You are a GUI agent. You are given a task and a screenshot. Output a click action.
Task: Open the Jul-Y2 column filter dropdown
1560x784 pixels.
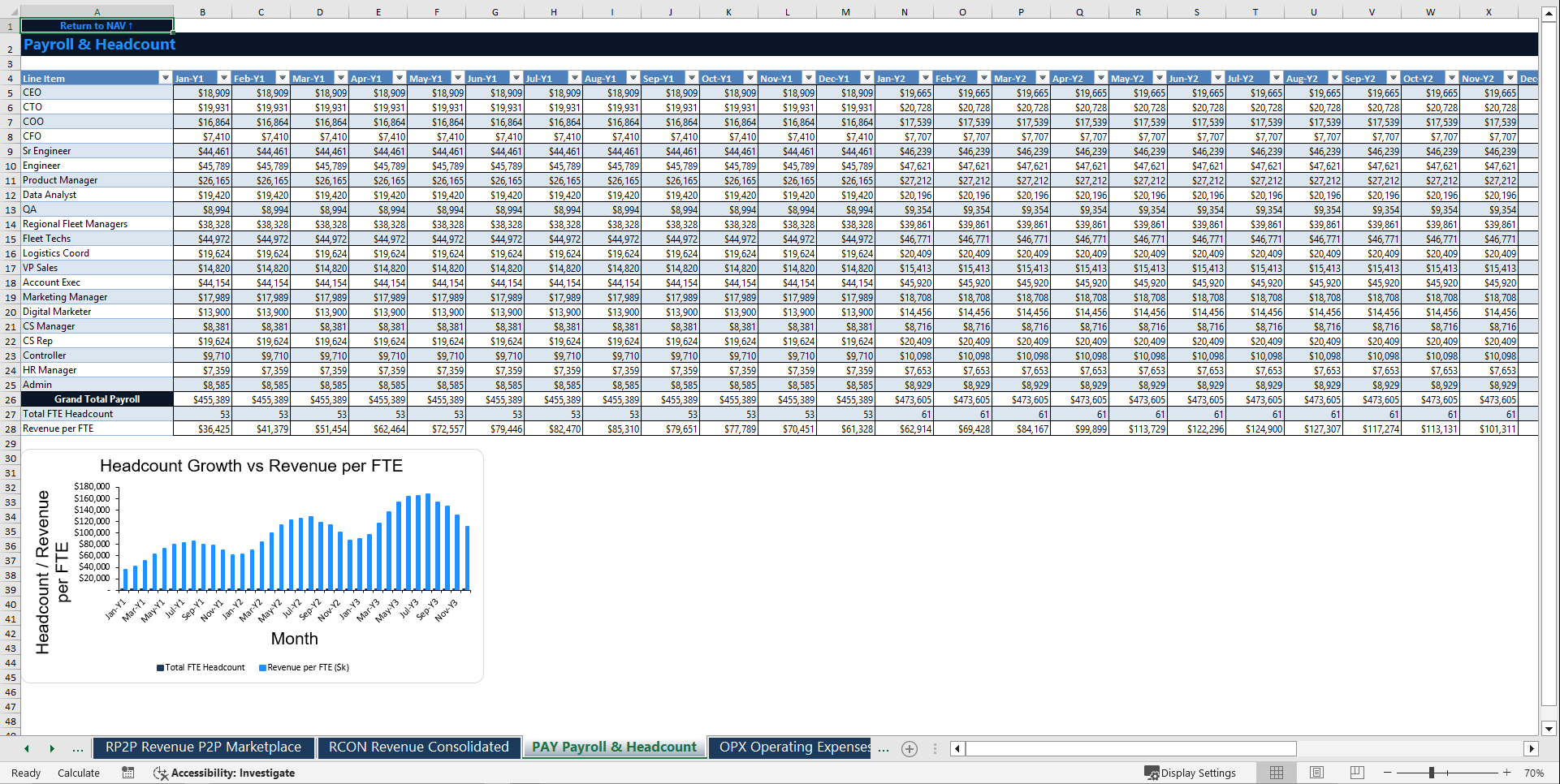[1277, 78]
